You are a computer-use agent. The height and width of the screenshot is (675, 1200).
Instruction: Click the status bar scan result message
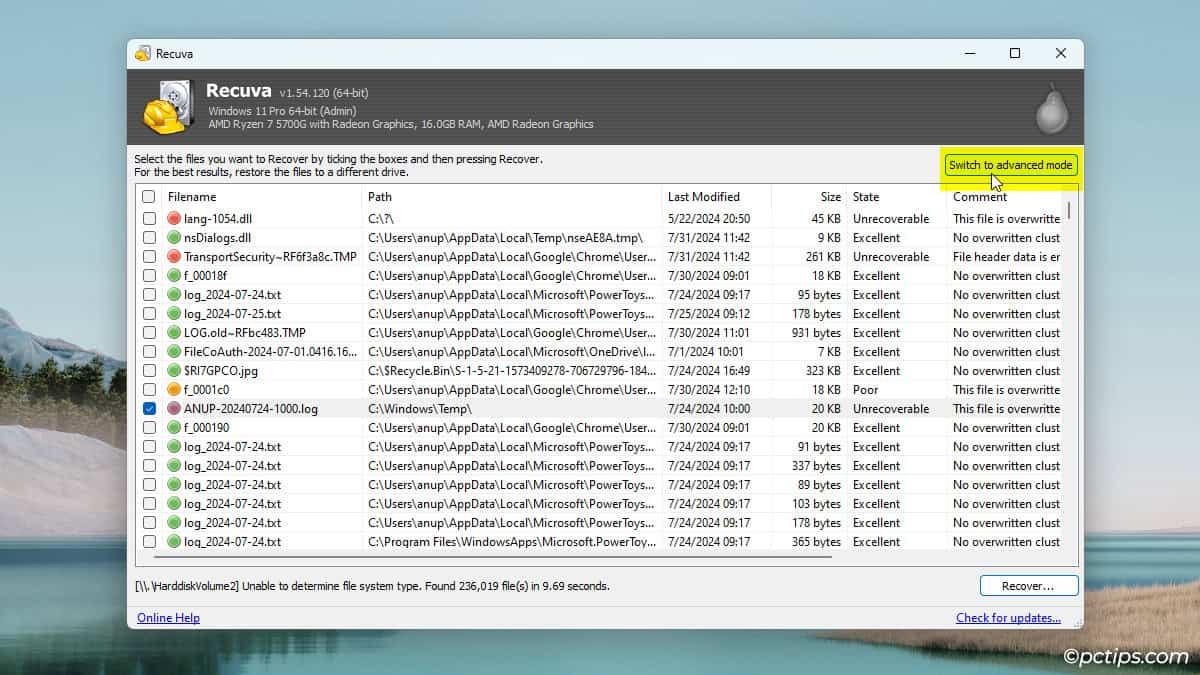(373, 586)
